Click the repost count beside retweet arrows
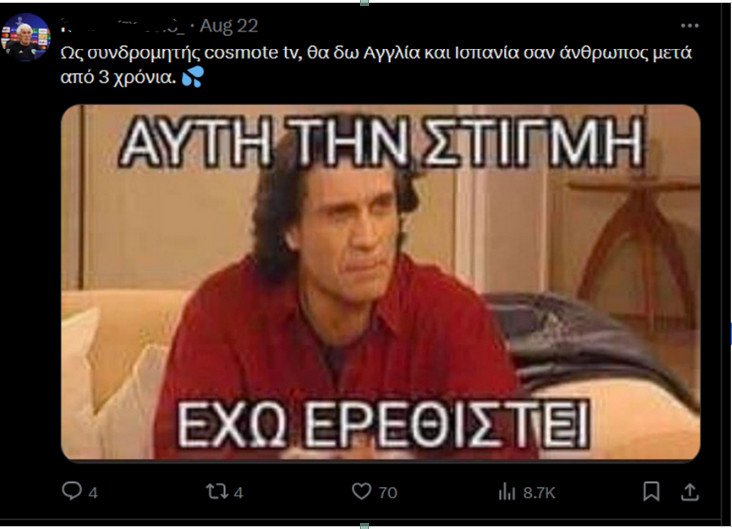The image size is (732, 529). point(238,493)
